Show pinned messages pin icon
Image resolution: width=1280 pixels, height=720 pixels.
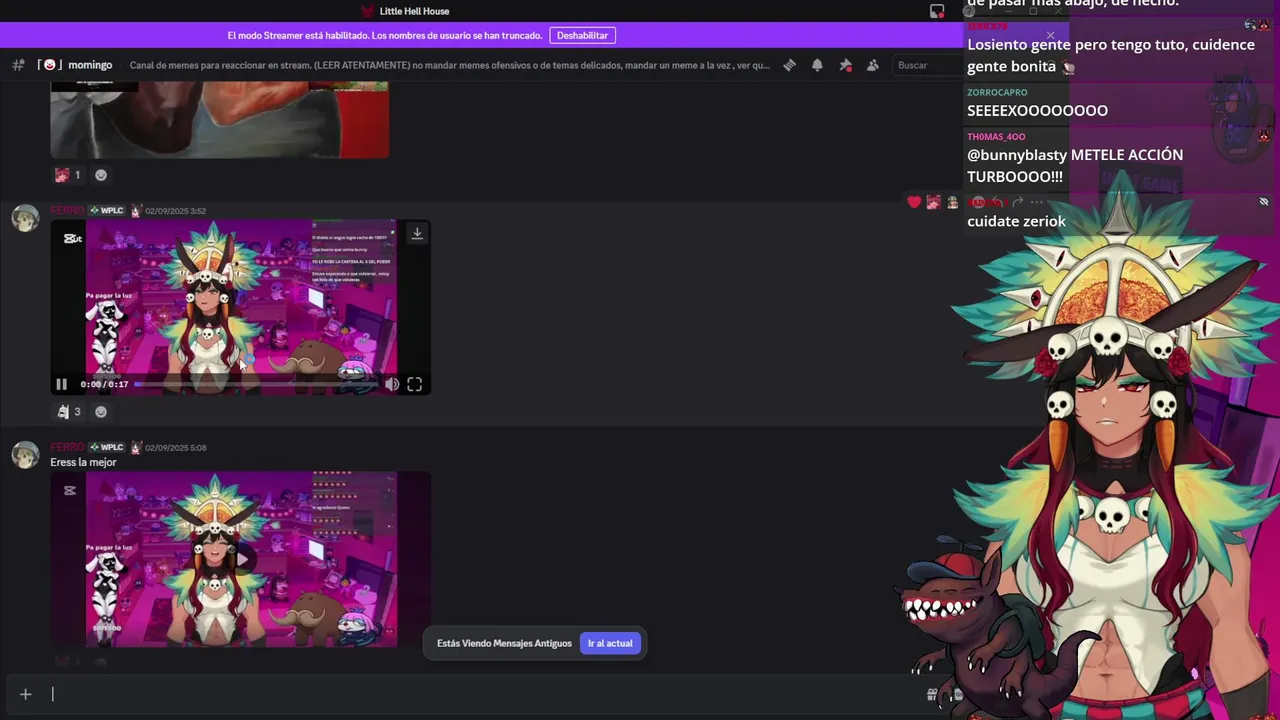coord(845,65)
